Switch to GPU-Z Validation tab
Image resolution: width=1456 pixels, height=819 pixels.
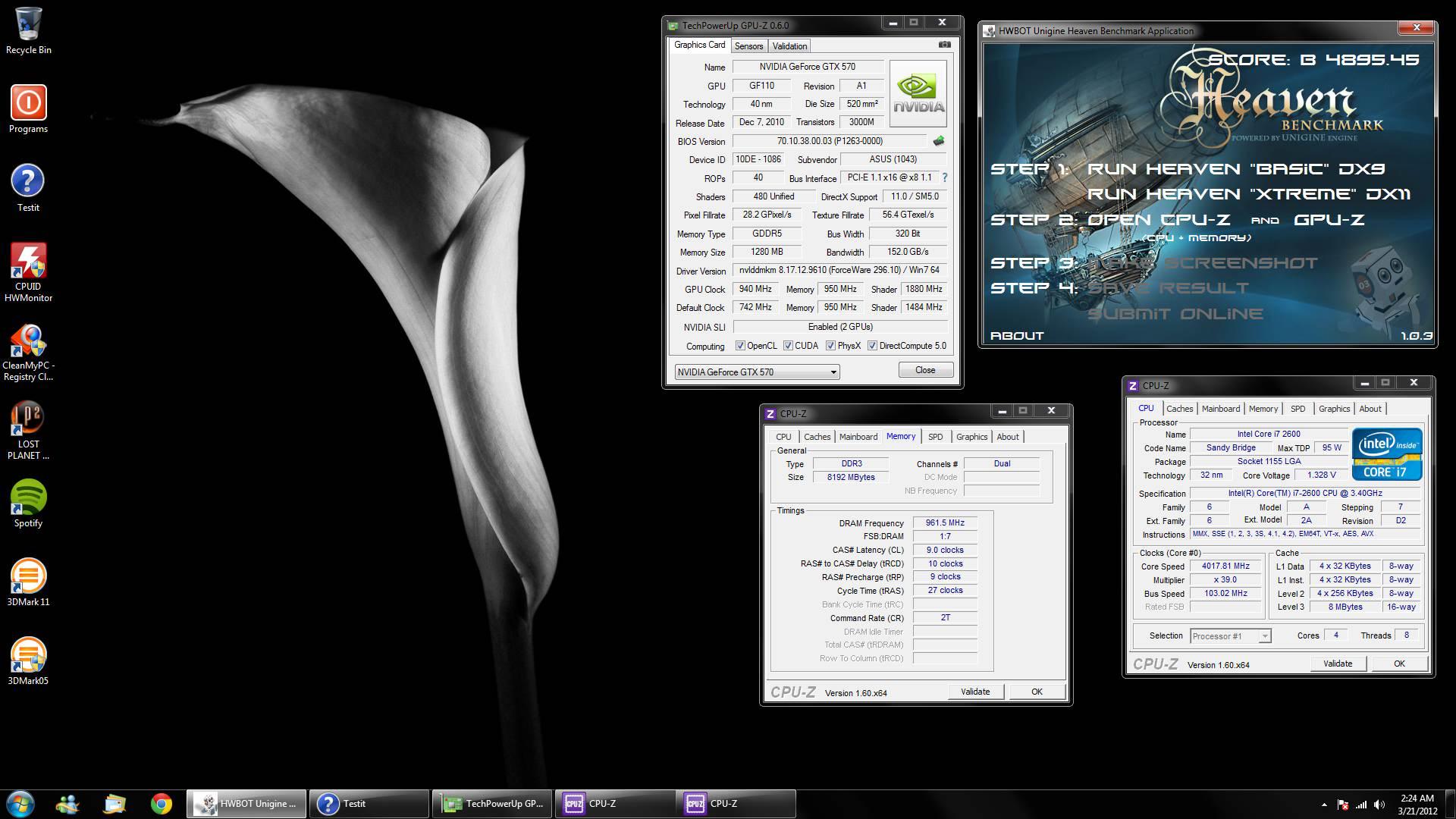click(x=789, y=46)
